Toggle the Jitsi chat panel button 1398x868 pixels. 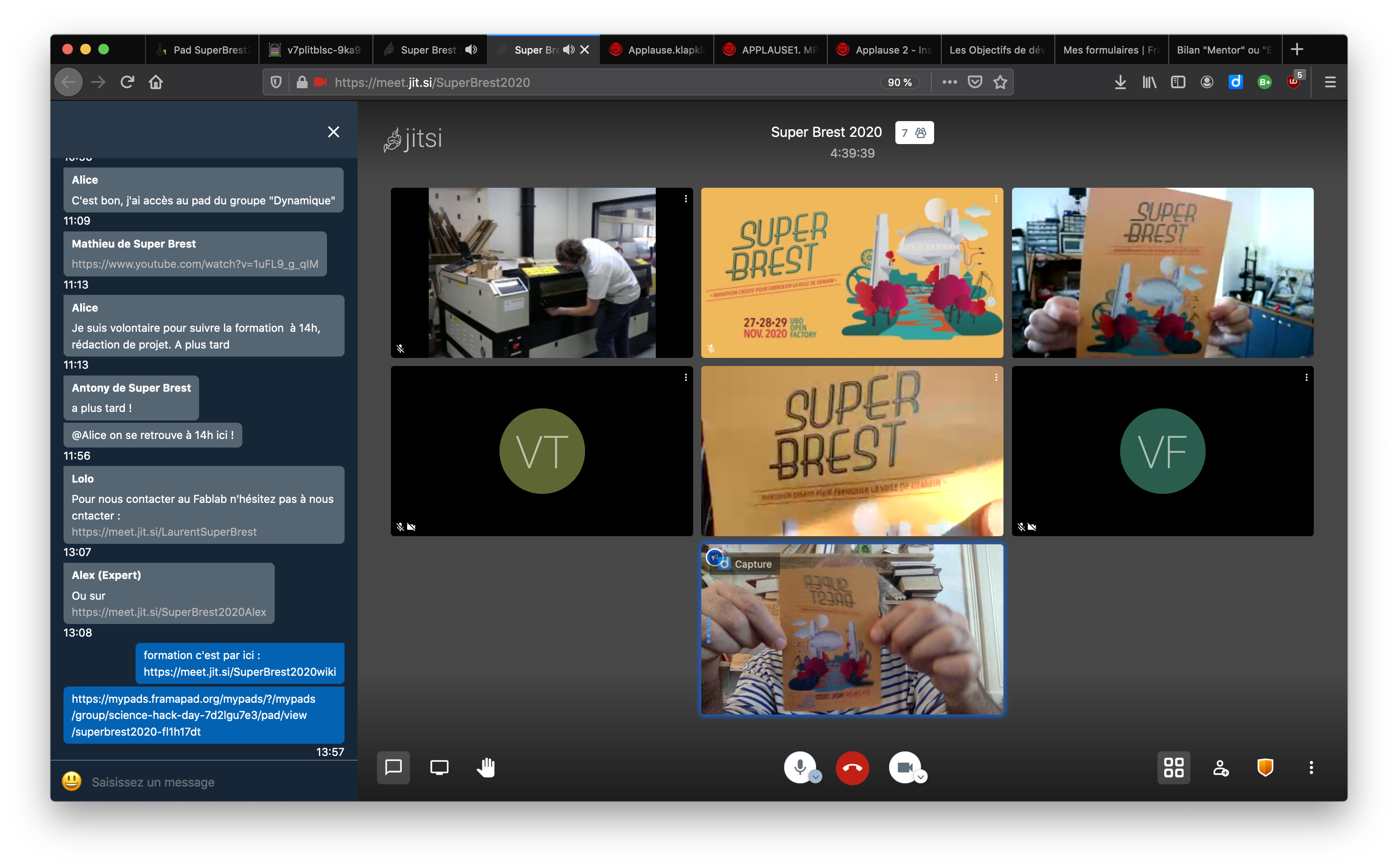click(393, 768)
